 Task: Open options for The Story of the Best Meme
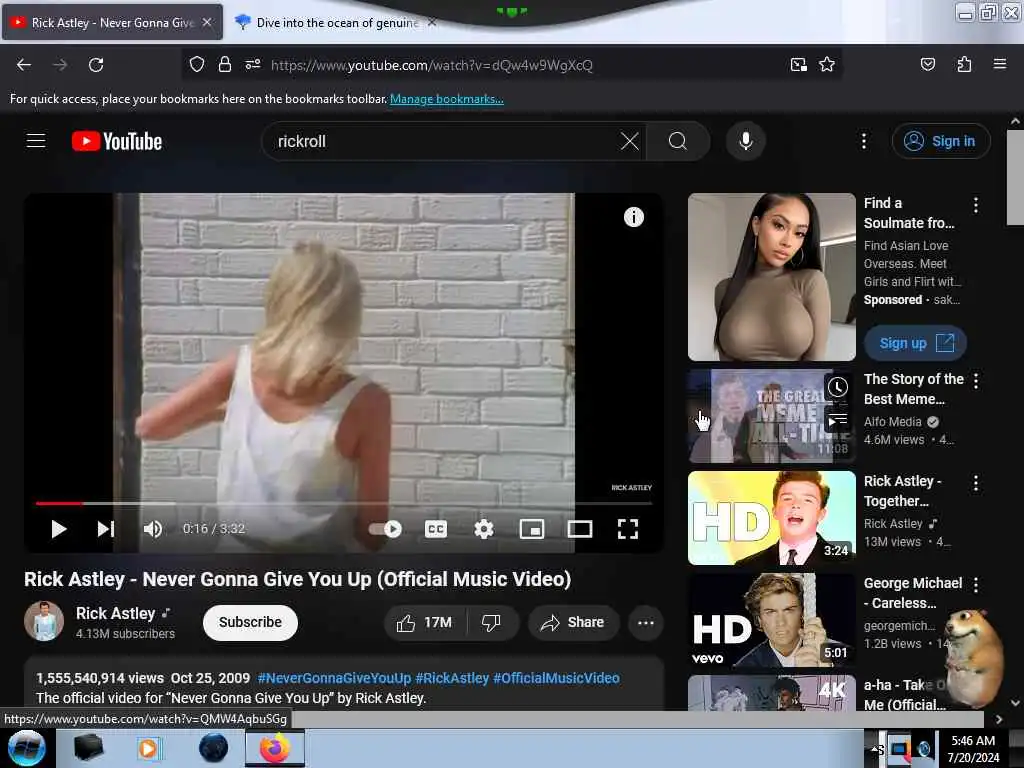click(x=976, y=381)
